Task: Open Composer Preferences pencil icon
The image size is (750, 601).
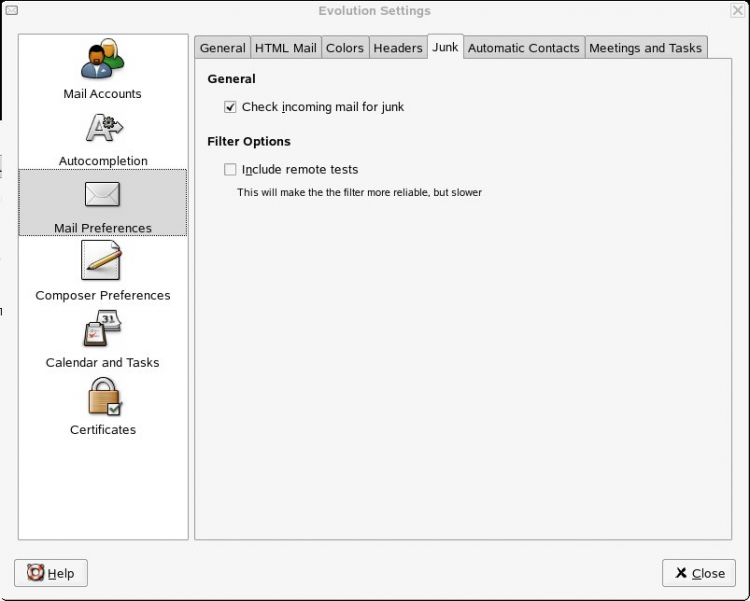Action: (x=102, y=262)
